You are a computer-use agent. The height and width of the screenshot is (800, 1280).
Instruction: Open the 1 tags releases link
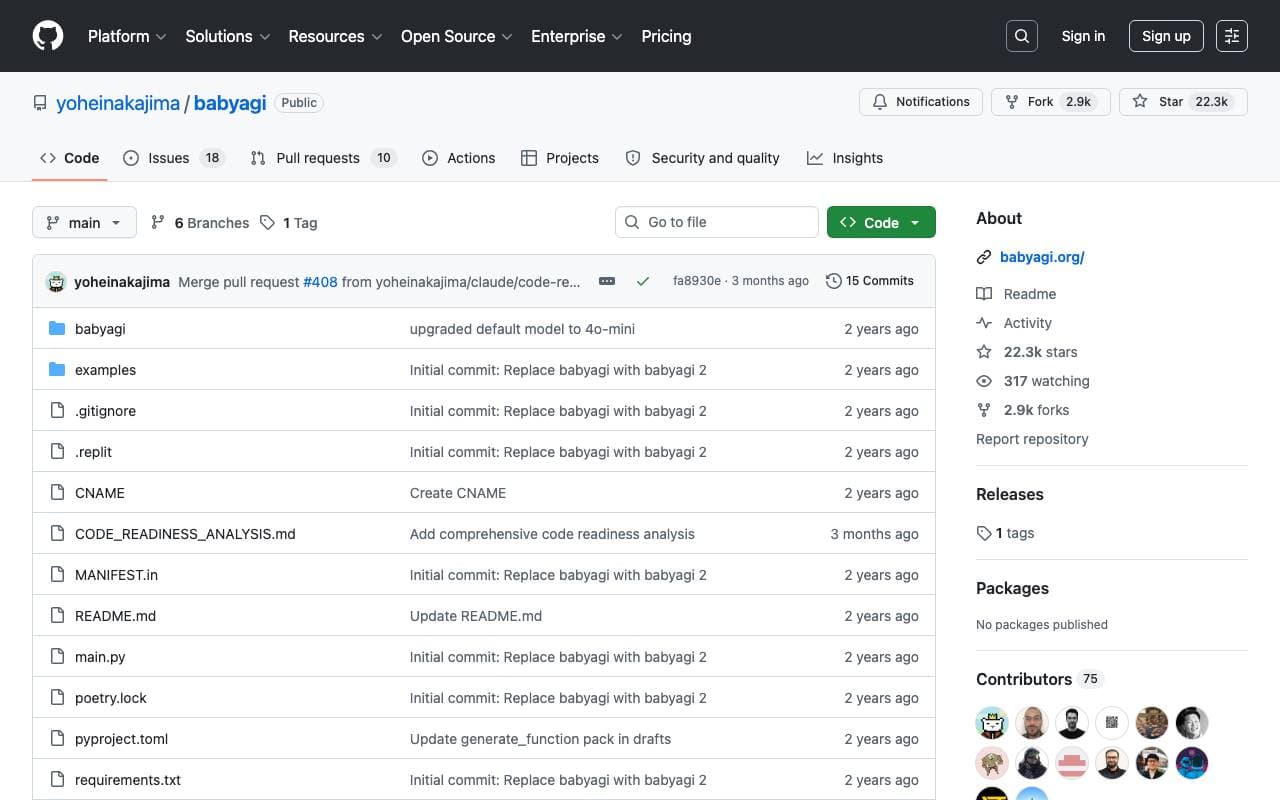[1006, 533]
